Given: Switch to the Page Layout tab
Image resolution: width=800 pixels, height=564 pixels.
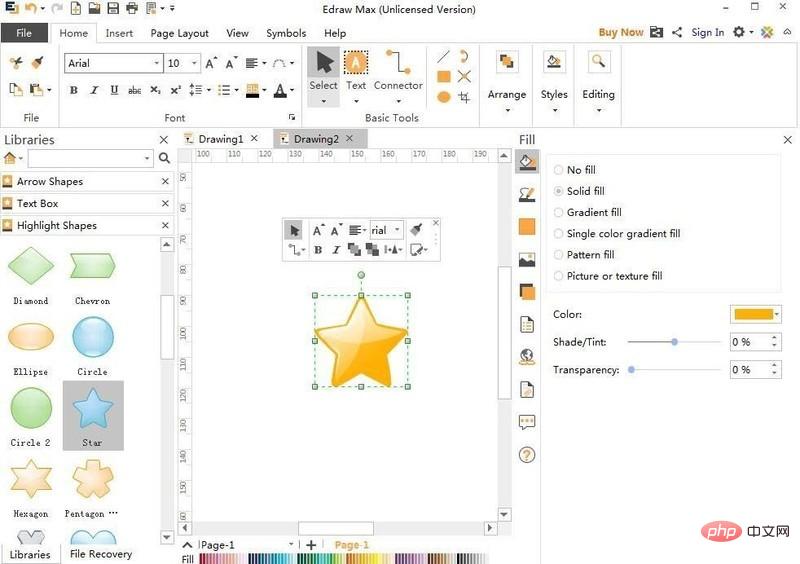Looking at the screenshot, I should 180,33.
